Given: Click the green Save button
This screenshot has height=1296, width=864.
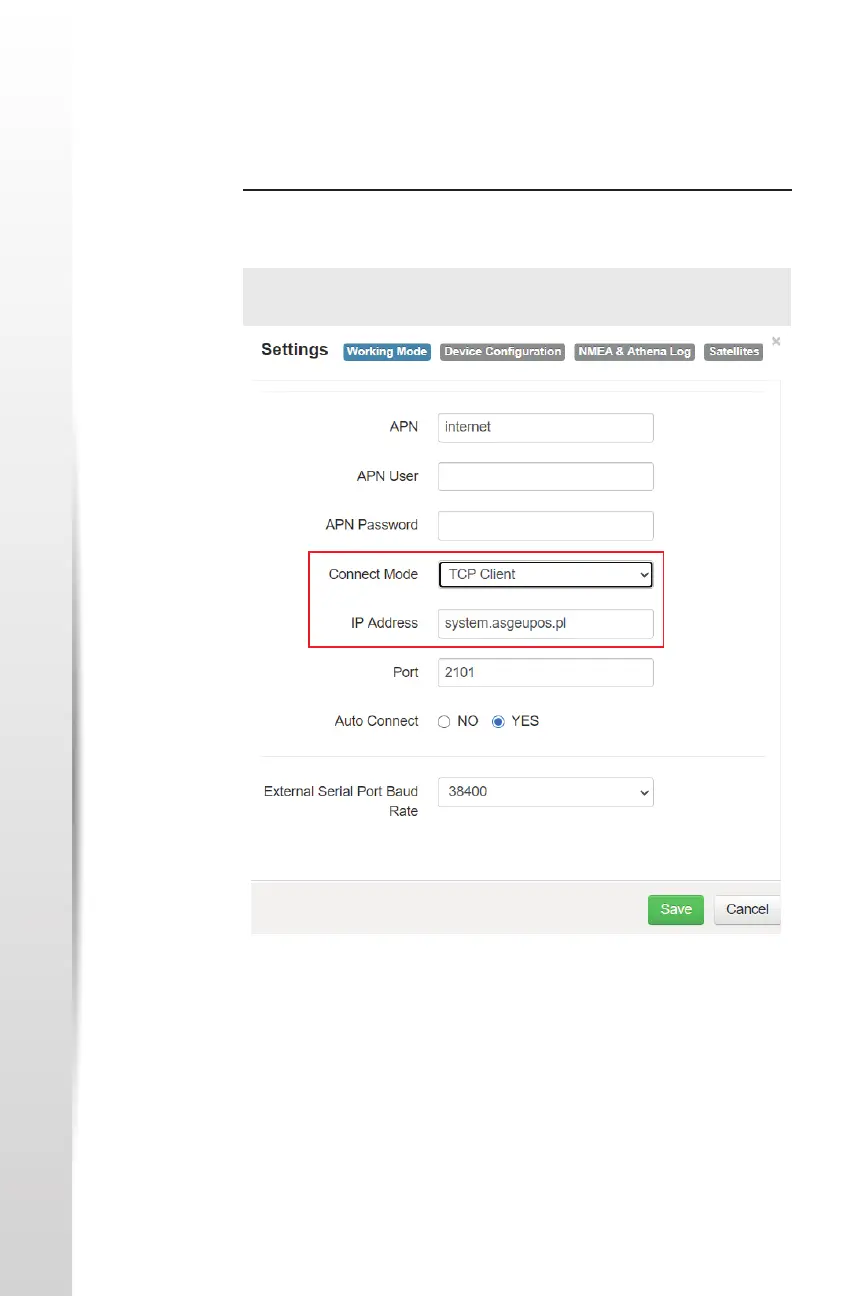Looking at the screenshot, I should (676, 909).
